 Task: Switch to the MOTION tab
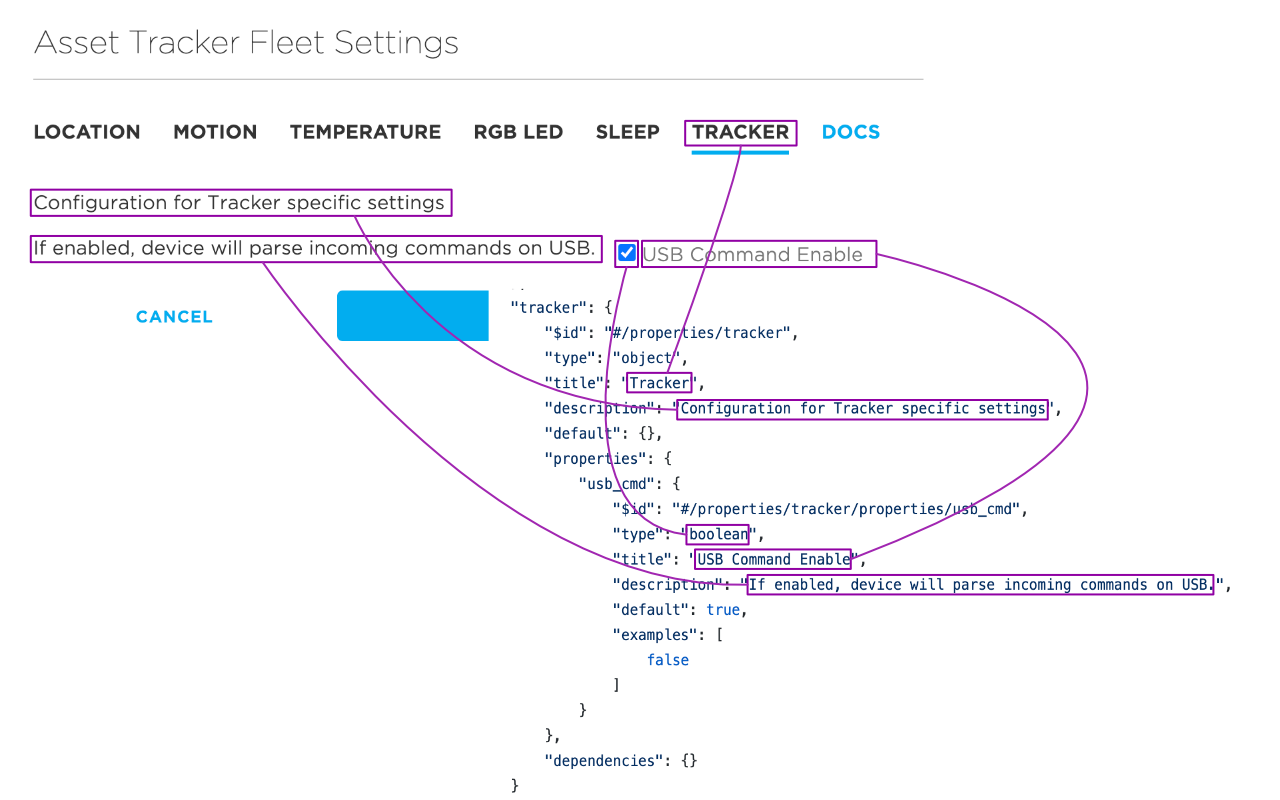(x=215, y=132)
